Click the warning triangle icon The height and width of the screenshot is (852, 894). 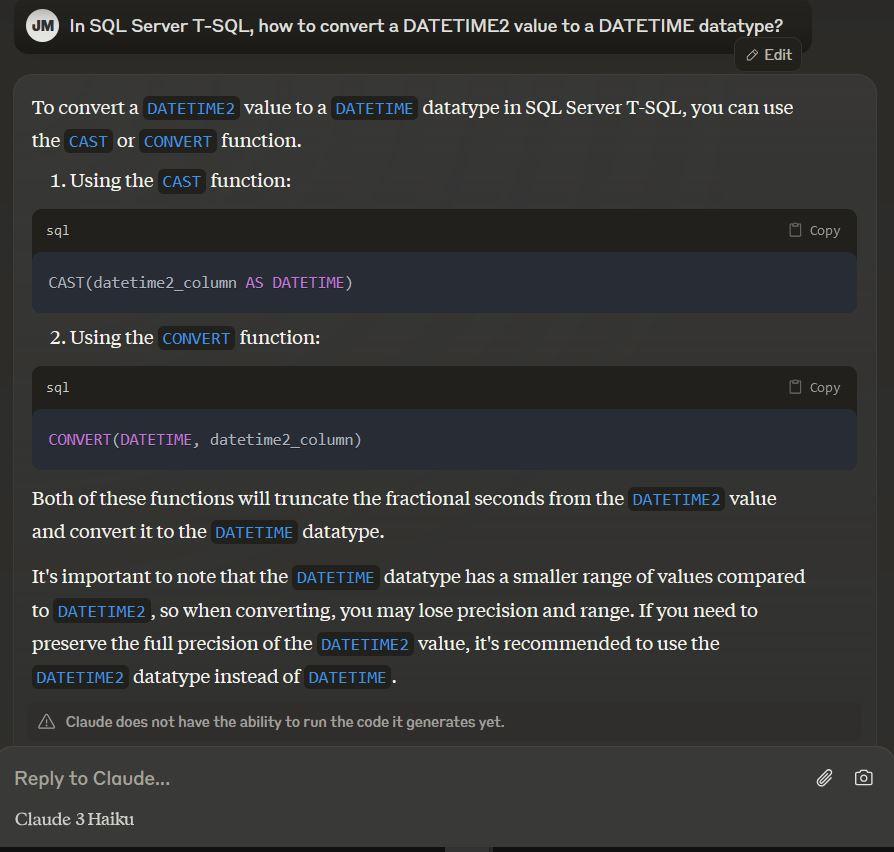tap(46, 722)
